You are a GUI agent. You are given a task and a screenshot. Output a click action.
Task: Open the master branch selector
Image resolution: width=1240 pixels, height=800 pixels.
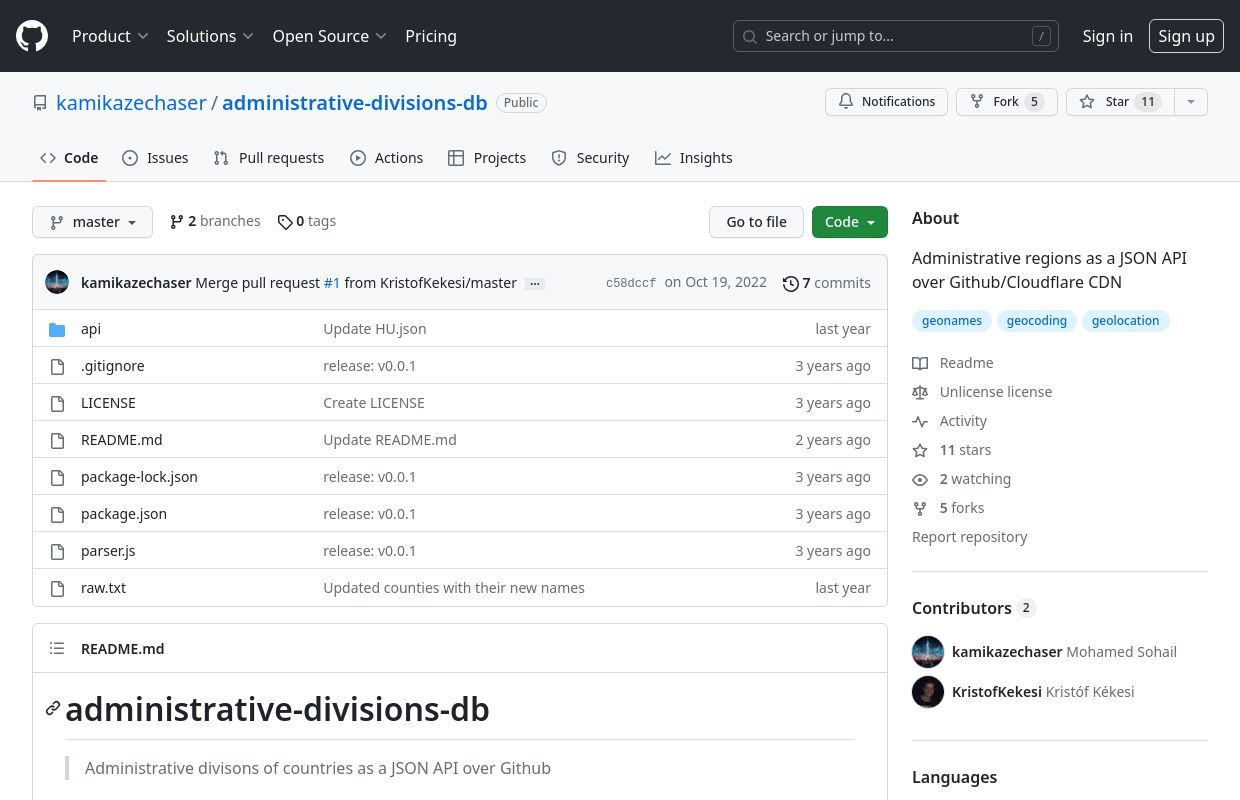tap(92, 222)
